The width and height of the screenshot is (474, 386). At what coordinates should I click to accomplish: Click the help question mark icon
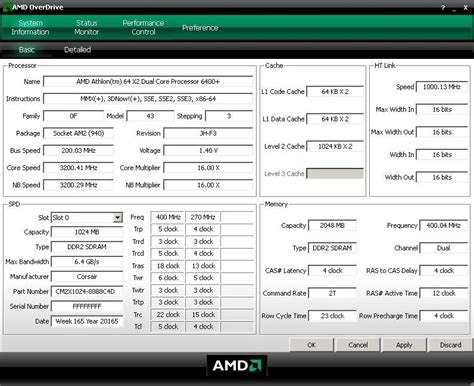[443, 7]
